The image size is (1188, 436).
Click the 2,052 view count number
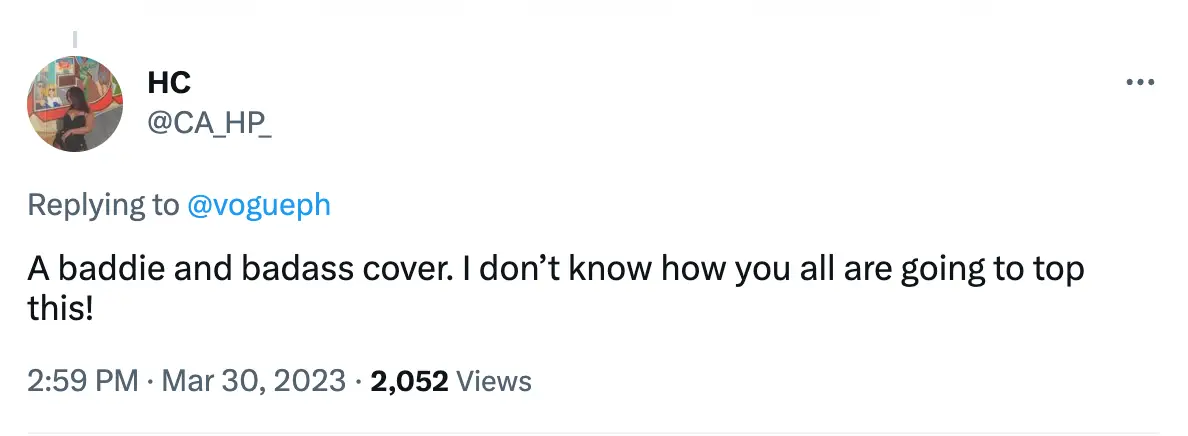(x=408, y=381)
